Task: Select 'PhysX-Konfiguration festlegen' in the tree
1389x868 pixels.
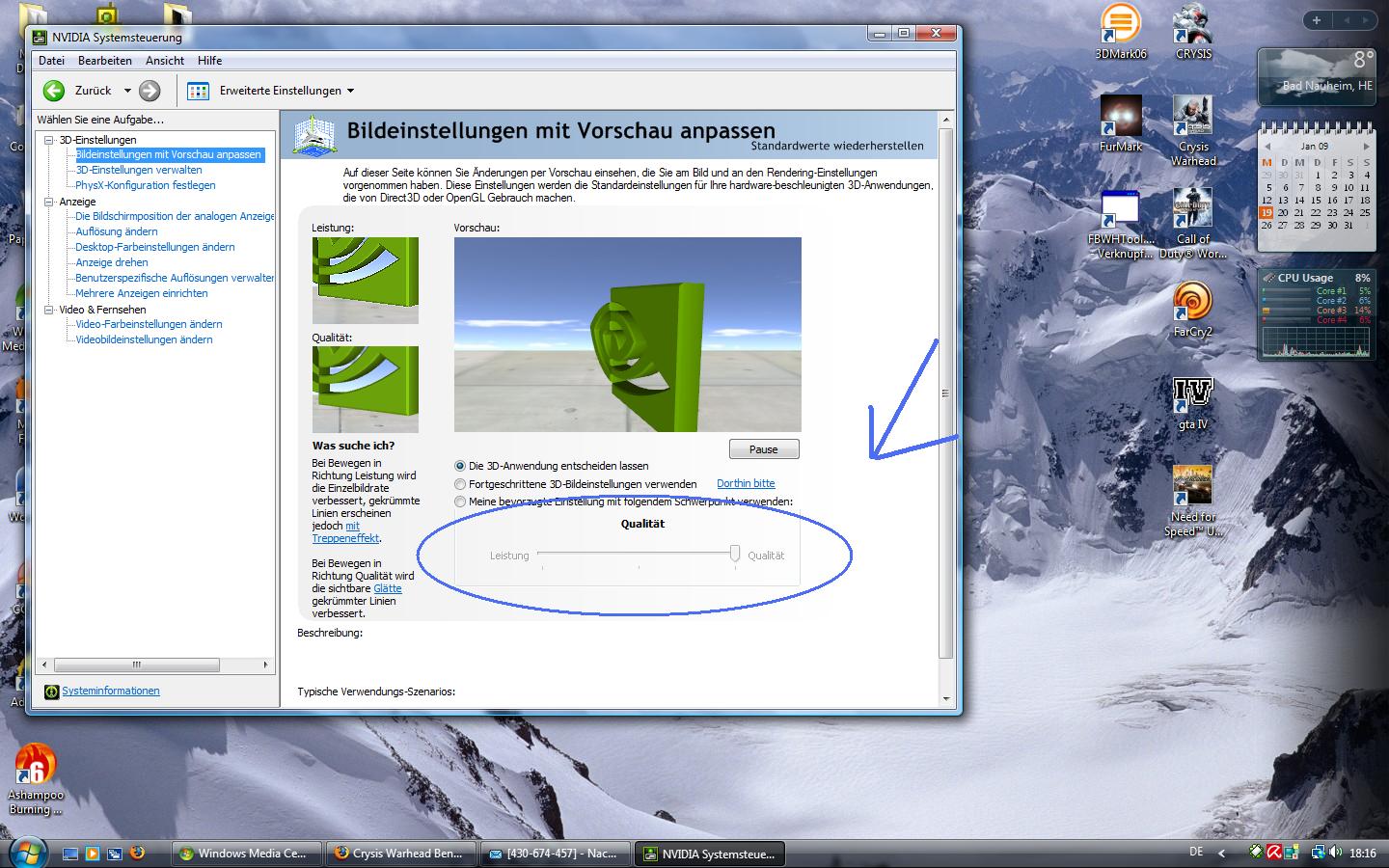Action: (x=146, y=185)
